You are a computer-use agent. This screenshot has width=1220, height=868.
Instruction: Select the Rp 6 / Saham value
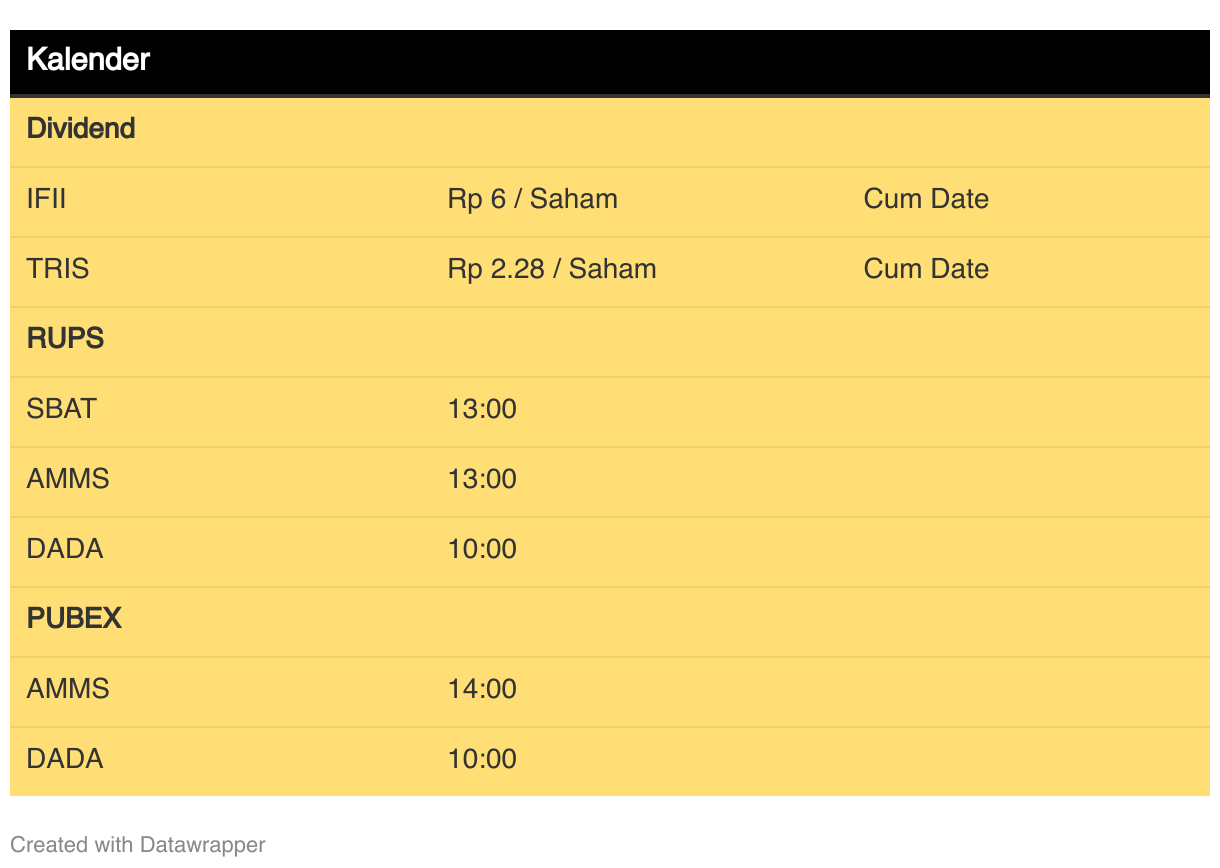point(532,199)
